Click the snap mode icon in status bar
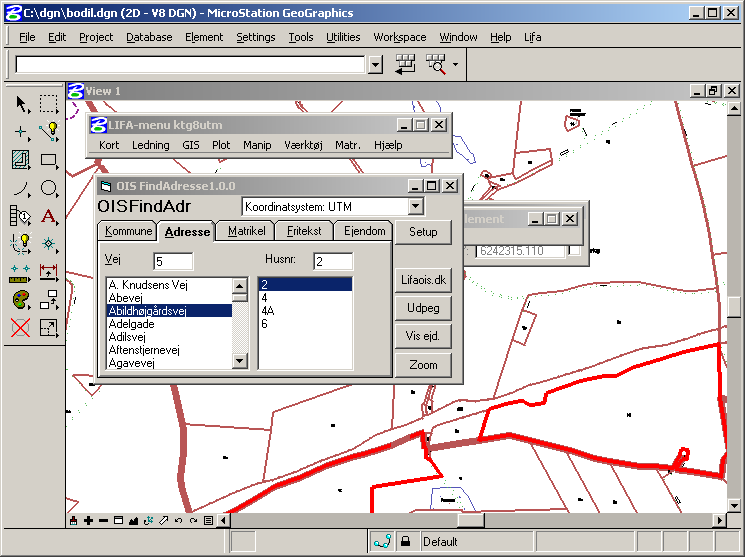This screenshot has height=557, width=745. click(382, 541)
